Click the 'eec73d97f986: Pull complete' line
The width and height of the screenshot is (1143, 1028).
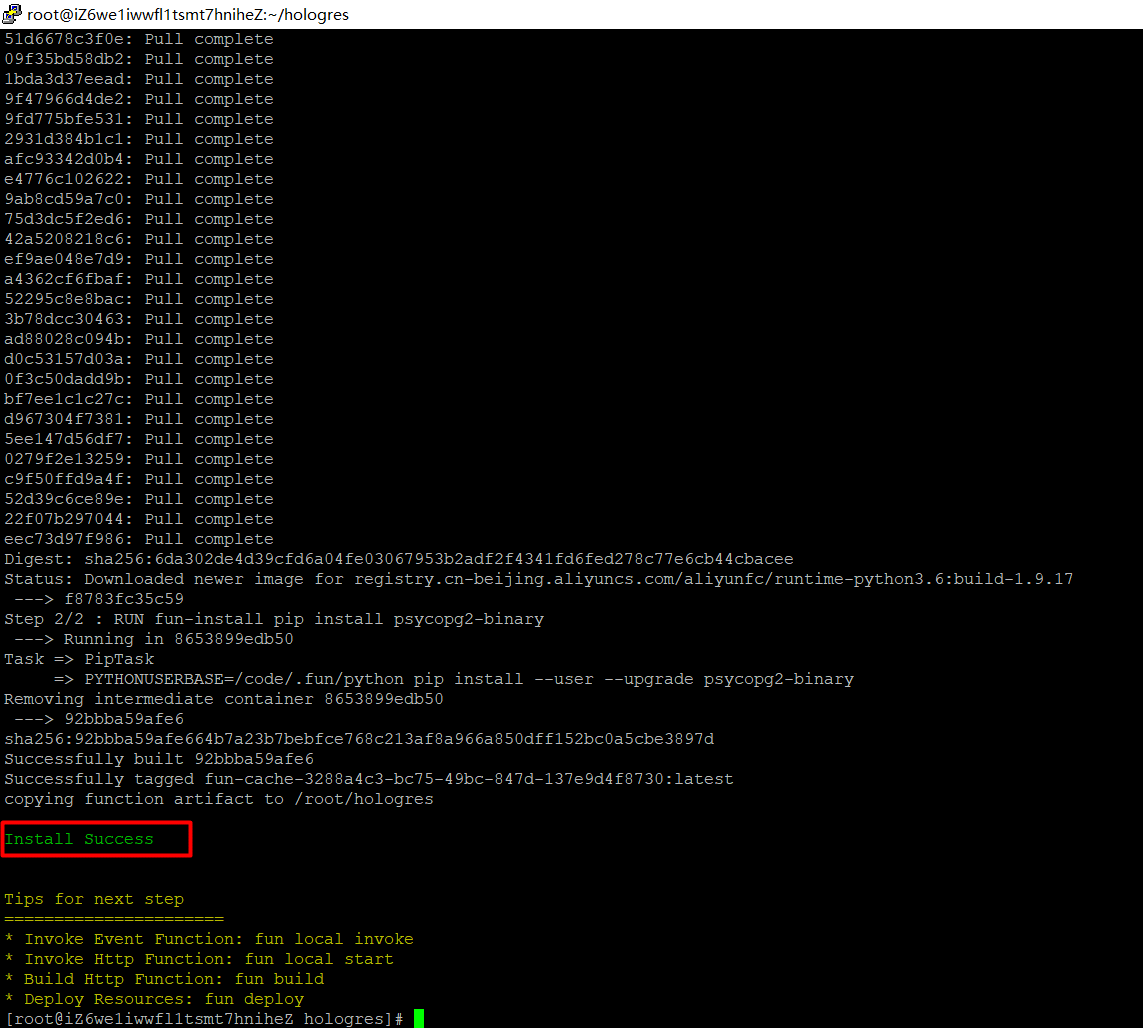pyautogui.click(x=139, y=539)
